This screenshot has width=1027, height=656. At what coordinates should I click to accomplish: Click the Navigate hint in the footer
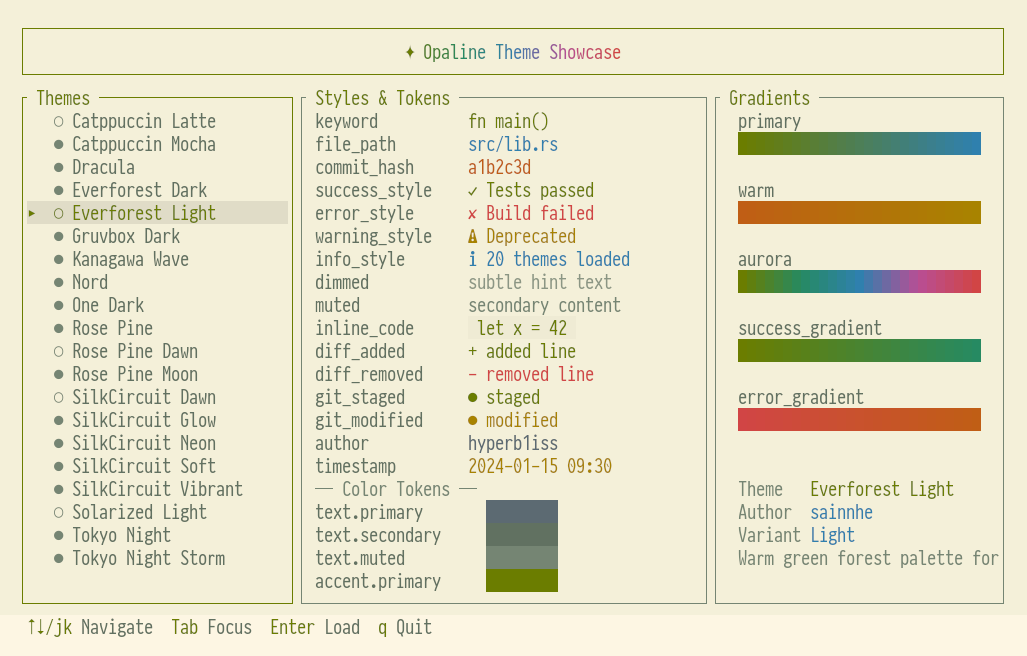coord(90,627)
